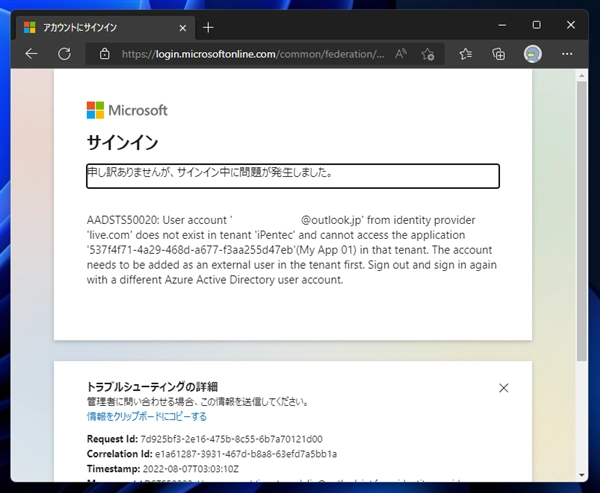
Task: Click the Correlation Id value
Action: coord(246,454)
